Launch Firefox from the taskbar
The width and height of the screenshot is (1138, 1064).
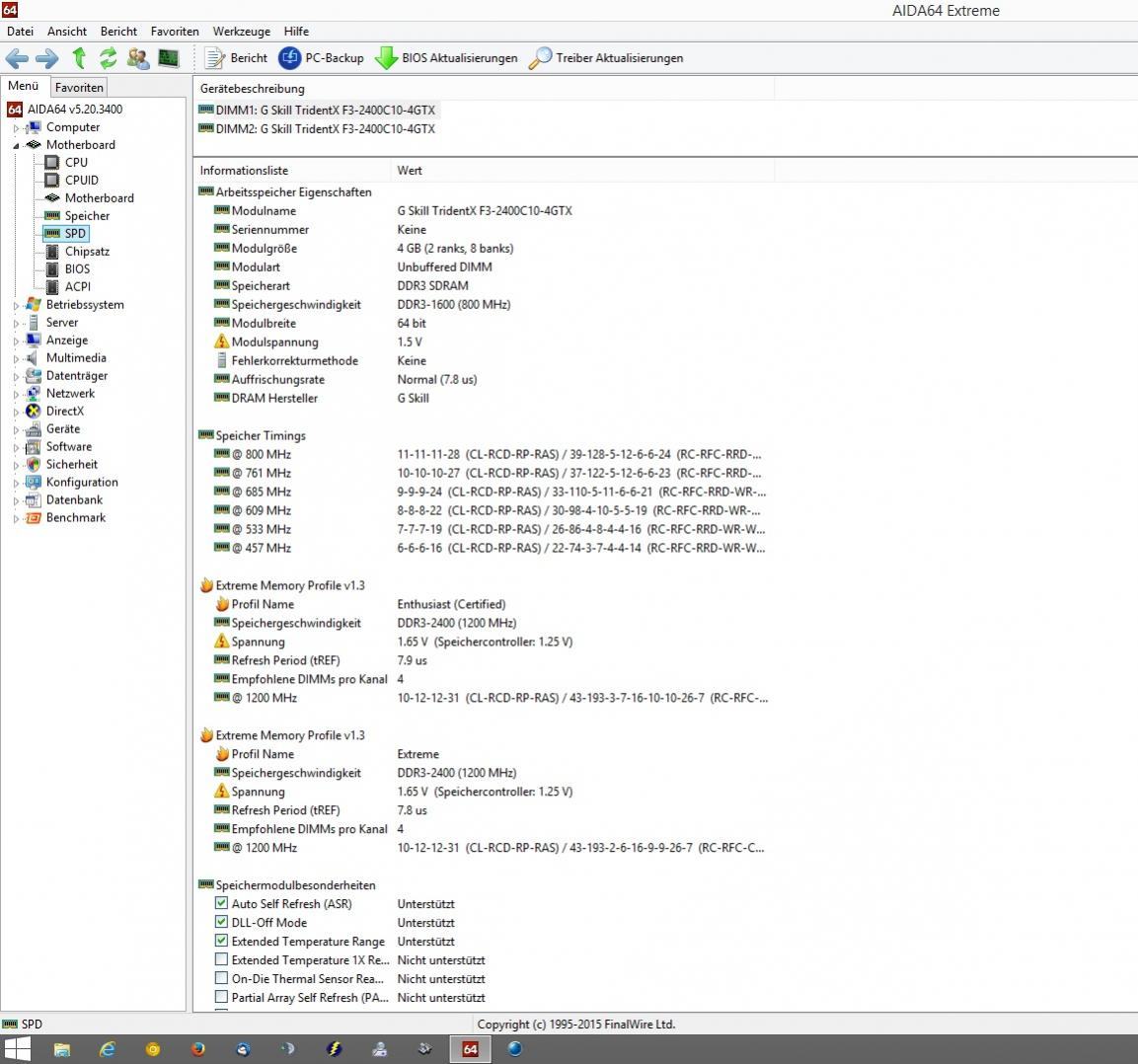(x=197, y=1049)
